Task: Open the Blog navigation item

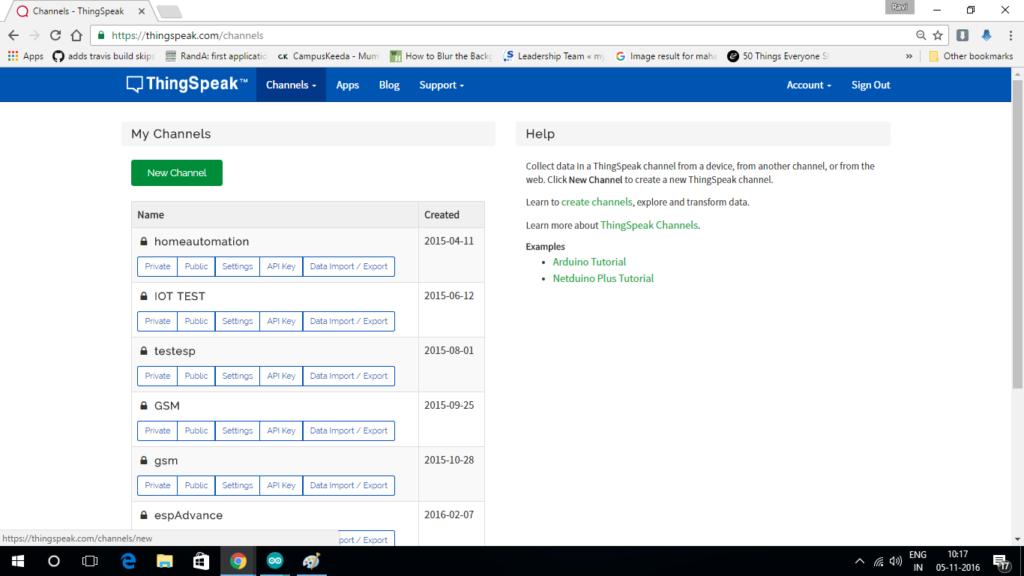Action: tap(389, 85)
